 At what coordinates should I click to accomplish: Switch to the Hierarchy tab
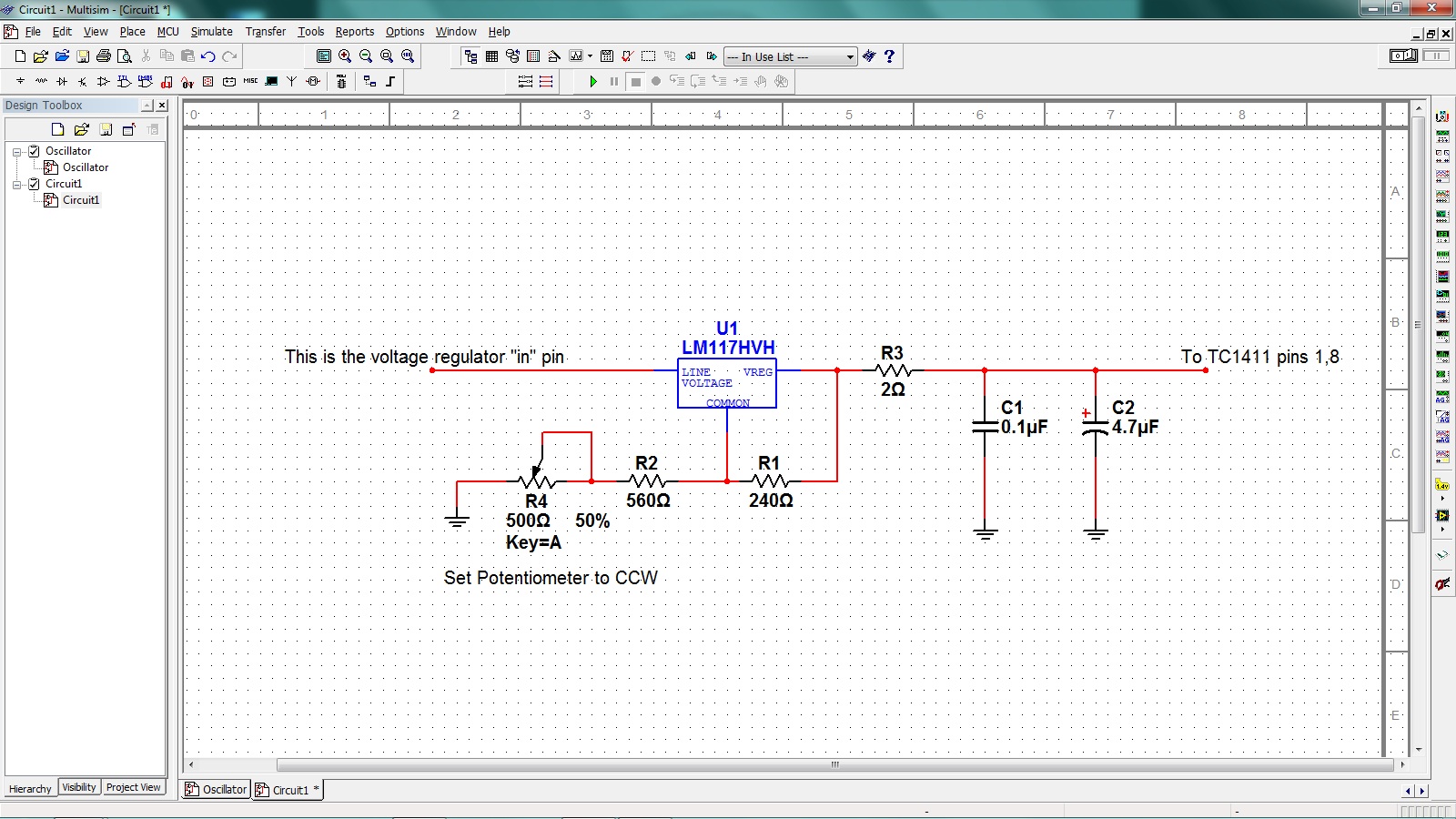30,788
